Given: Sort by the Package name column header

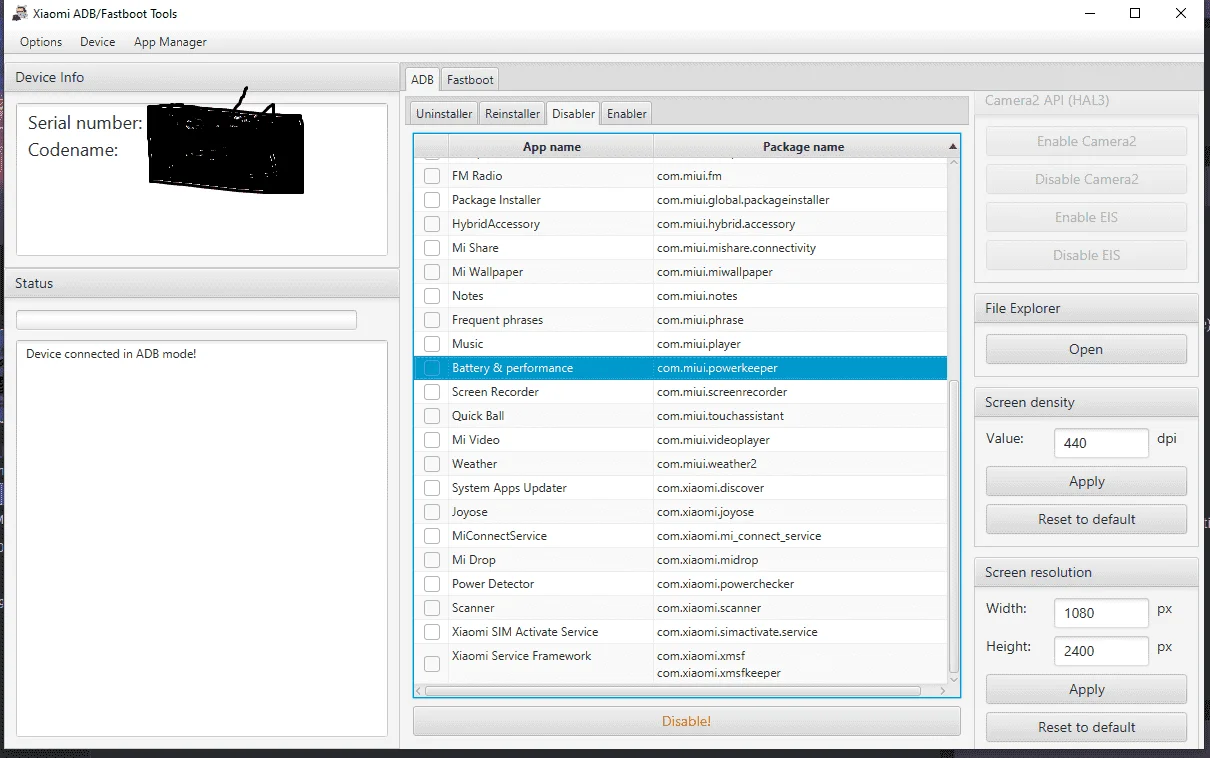Looking at the screenshot, I should (x=802, y=147).
